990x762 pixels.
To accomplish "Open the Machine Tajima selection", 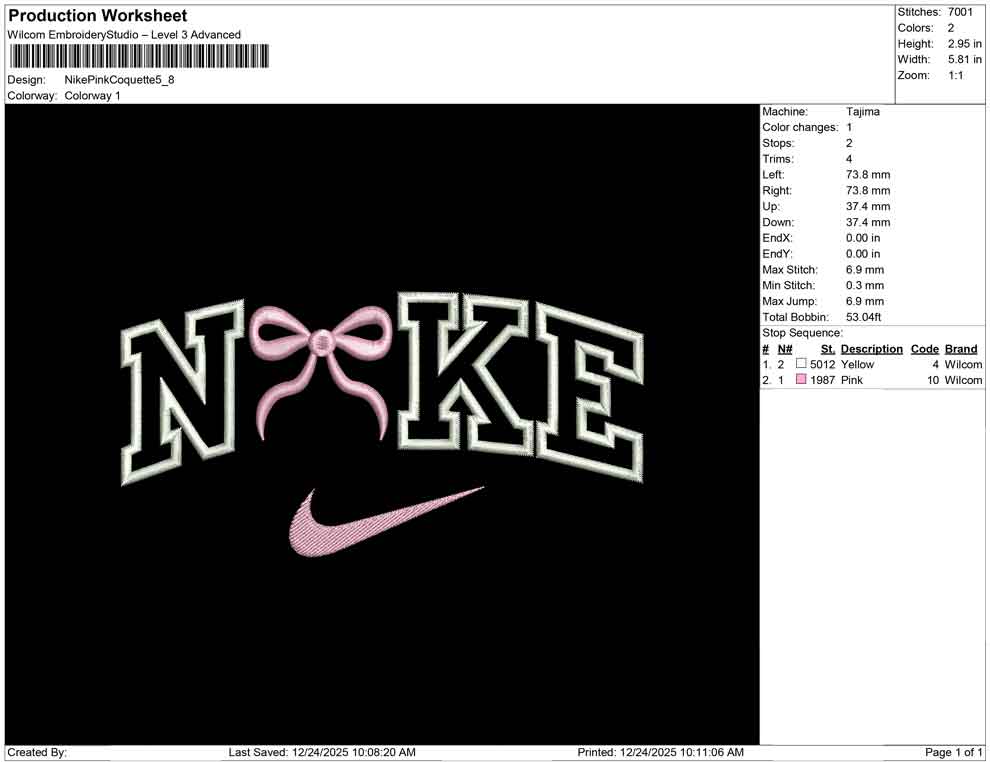I will pyautogui.click(x=864, y=111).
